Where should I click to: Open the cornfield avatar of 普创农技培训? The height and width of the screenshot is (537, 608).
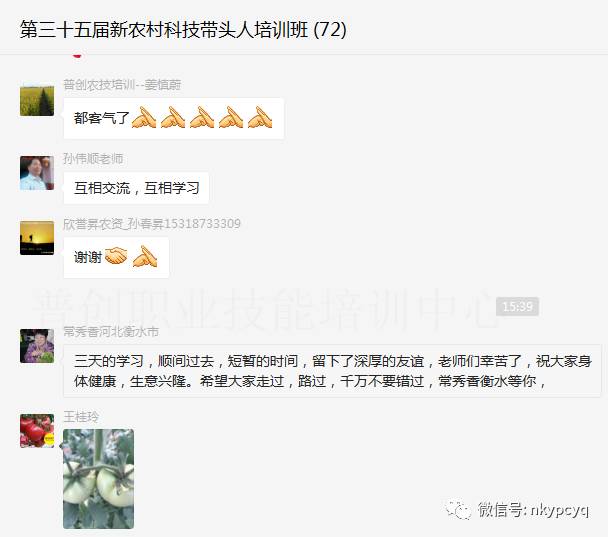[37, 99]
